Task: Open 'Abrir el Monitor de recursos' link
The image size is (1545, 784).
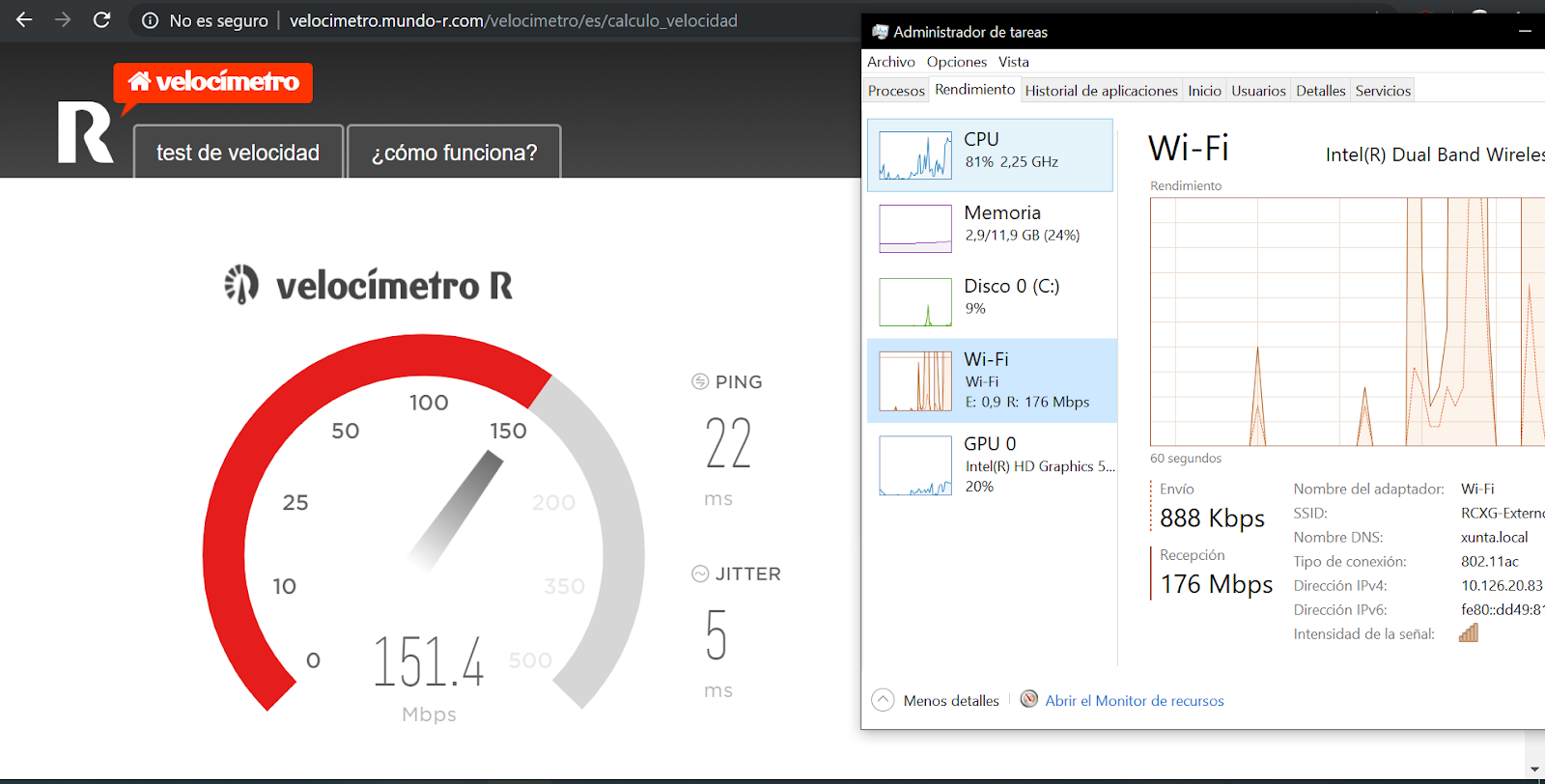Action: (1135, 701)
